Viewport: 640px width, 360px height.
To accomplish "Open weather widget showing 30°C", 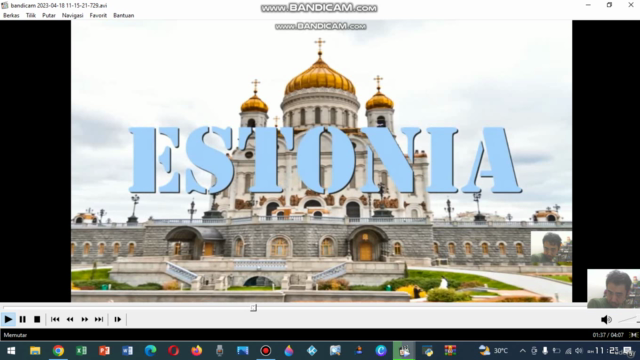I will (x=493, y=351).
